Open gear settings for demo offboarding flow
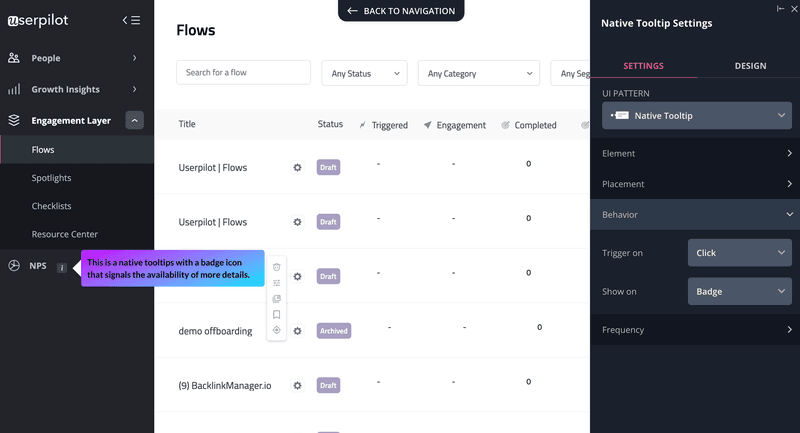The image size is (800, 433). (x=297, y=330)
